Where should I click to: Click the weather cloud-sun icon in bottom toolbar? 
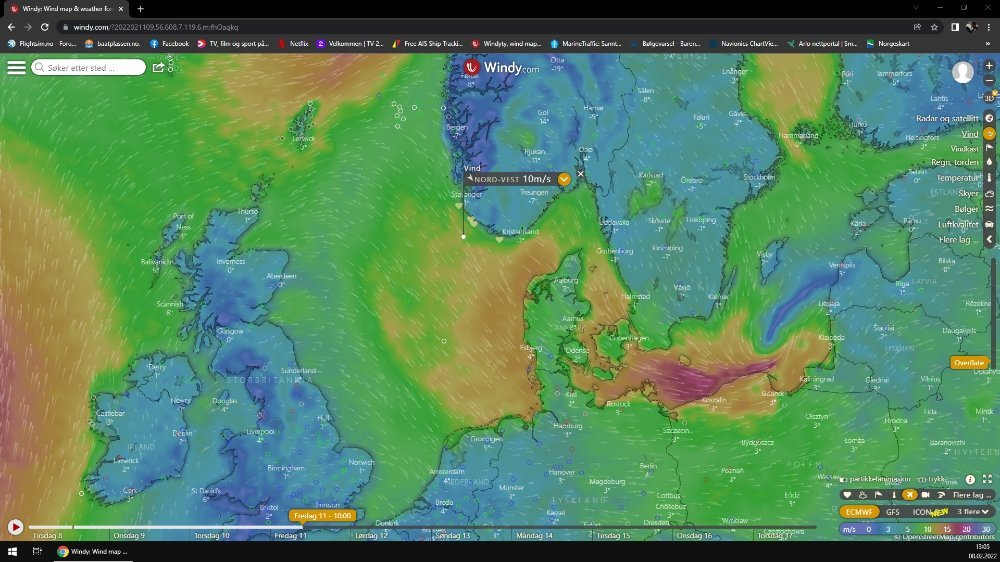[x=863, y=495]
